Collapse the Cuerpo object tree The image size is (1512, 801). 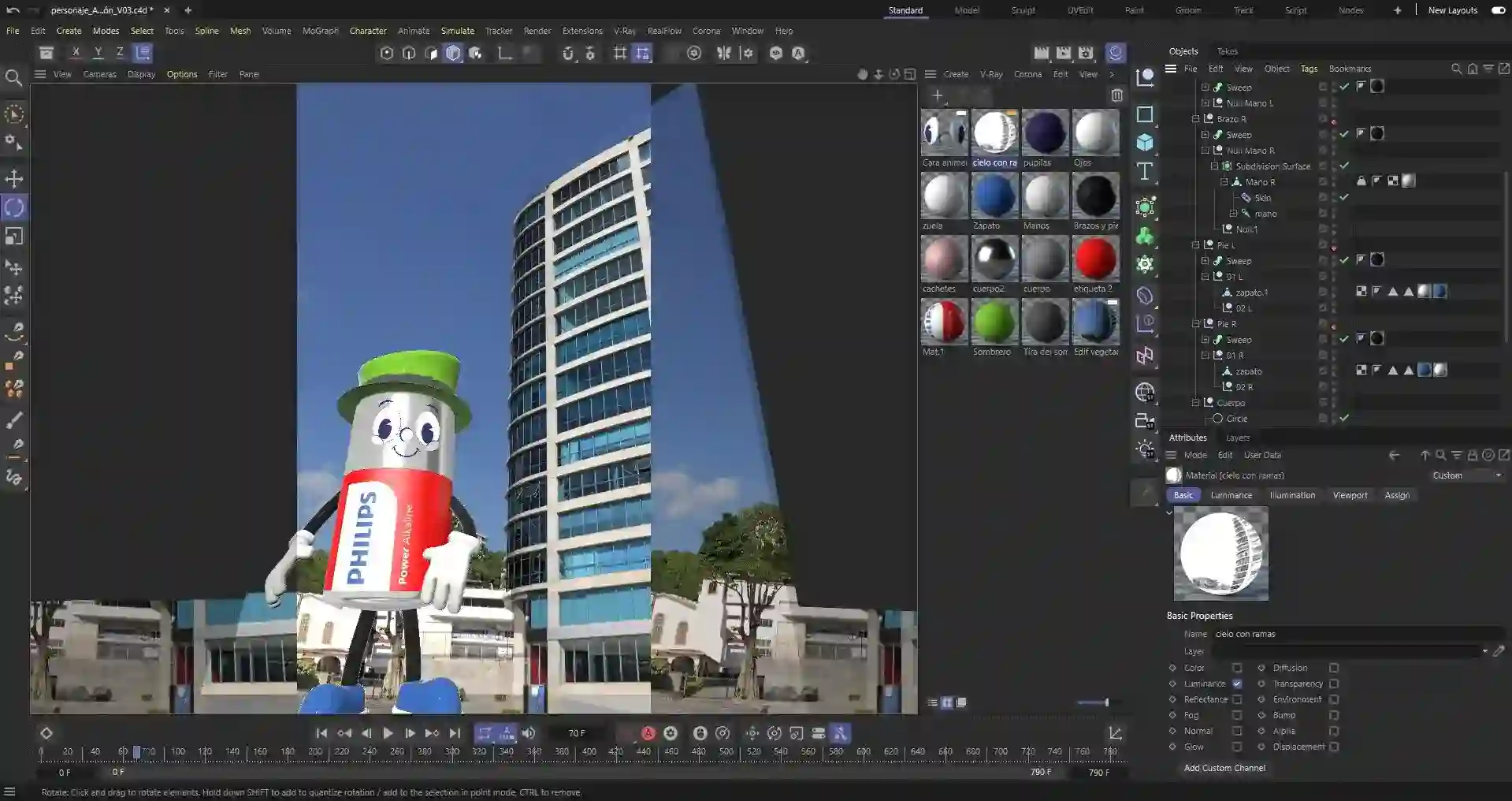coord(1195,403)
